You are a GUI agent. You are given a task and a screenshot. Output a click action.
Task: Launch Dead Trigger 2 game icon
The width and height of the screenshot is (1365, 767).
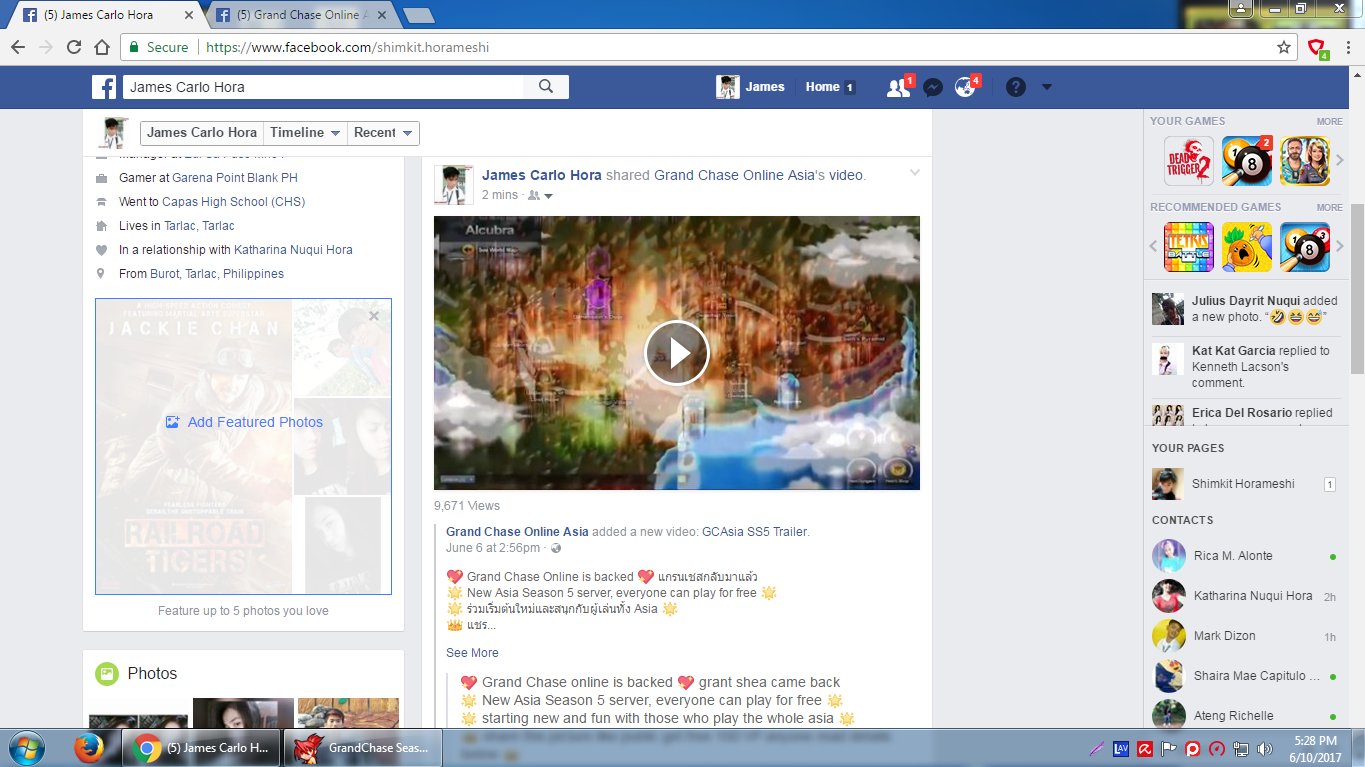tap(1189, 161)
